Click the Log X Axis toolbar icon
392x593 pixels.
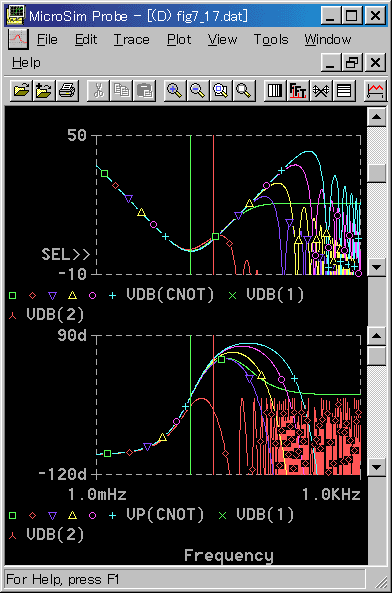275,91
